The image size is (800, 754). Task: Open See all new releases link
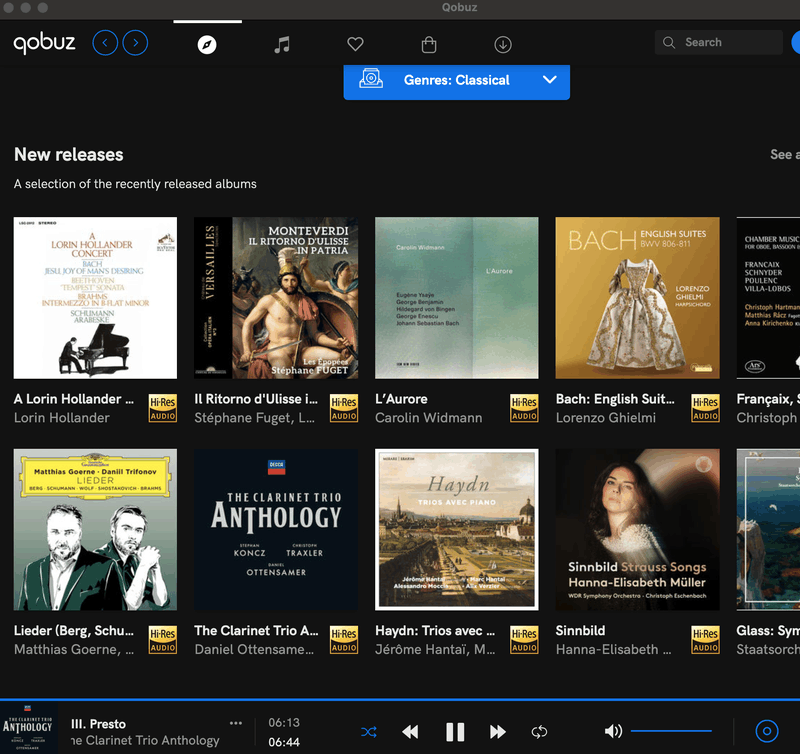click(x=785, y=154)
